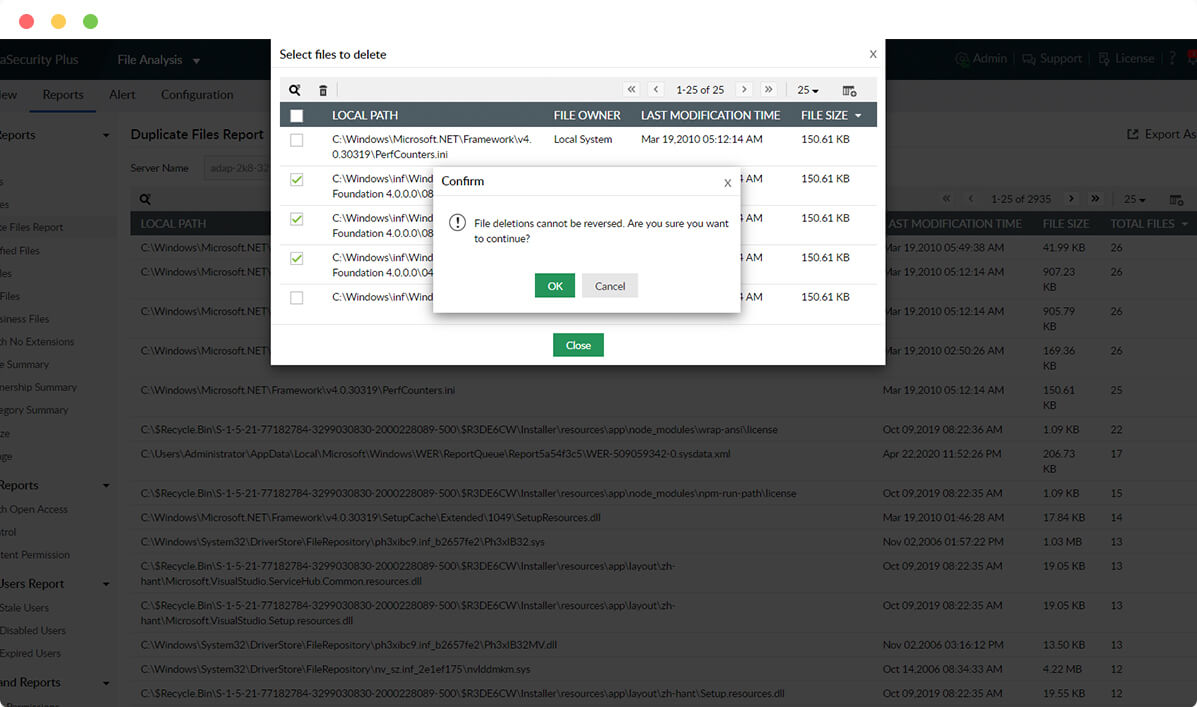The image size is (1197, 707).
Task: Open search in the delete dialog
Action: (x=295, y=90)
